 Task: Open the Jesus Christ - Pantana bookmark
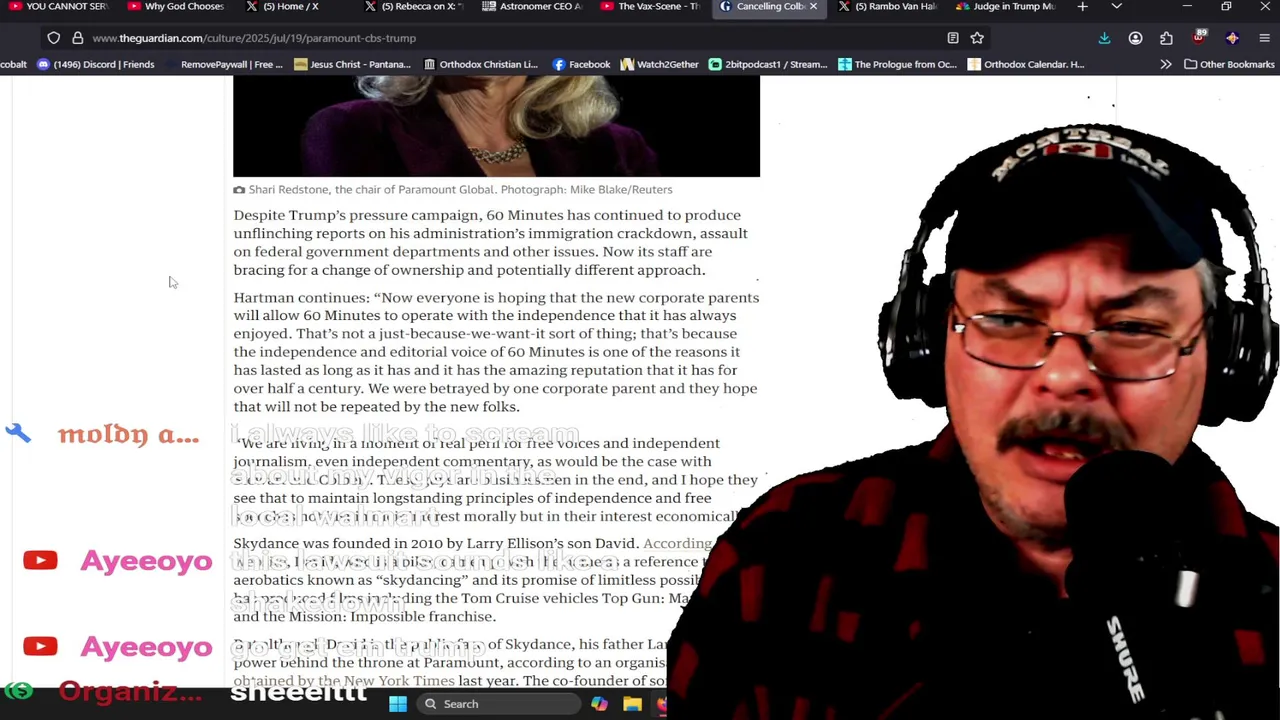click(x=352, y=64)
